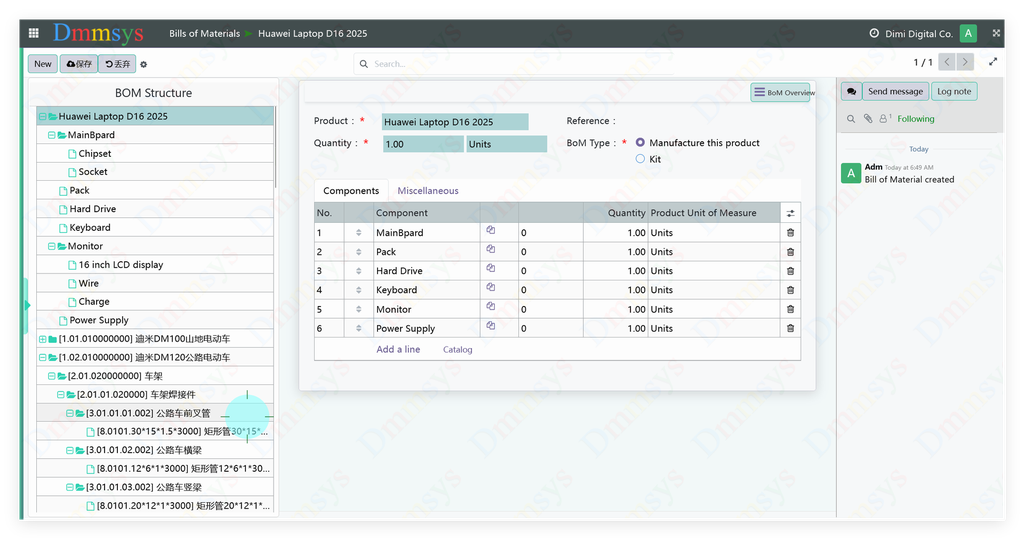Viewport: 1024px width, 539px height.
Task: Open the BoM Overview button
Action: coord(780,92)
